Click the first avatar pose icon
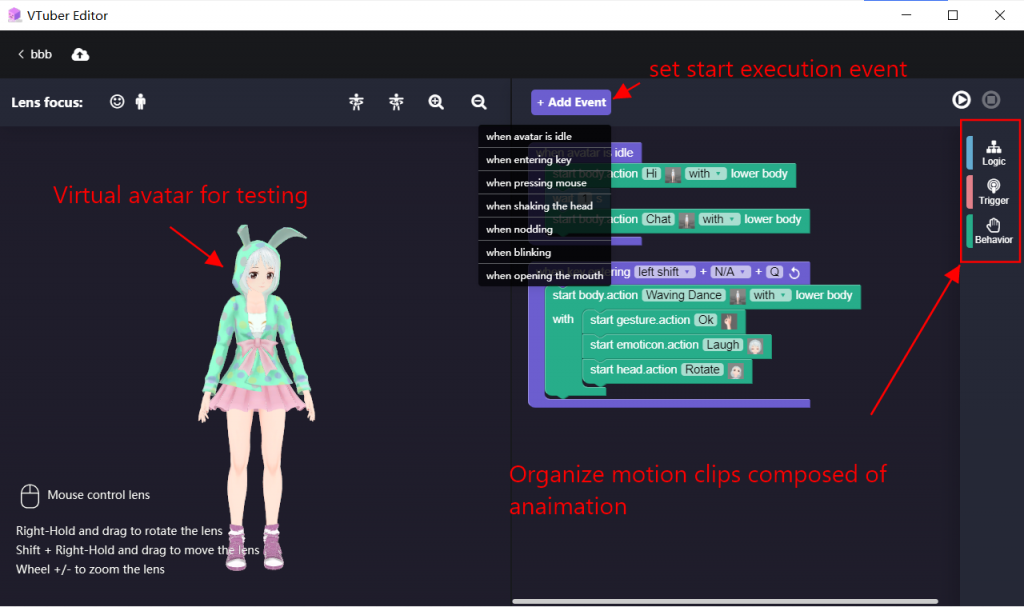The height and width of the screenshot is (607, 1024). 356,101
